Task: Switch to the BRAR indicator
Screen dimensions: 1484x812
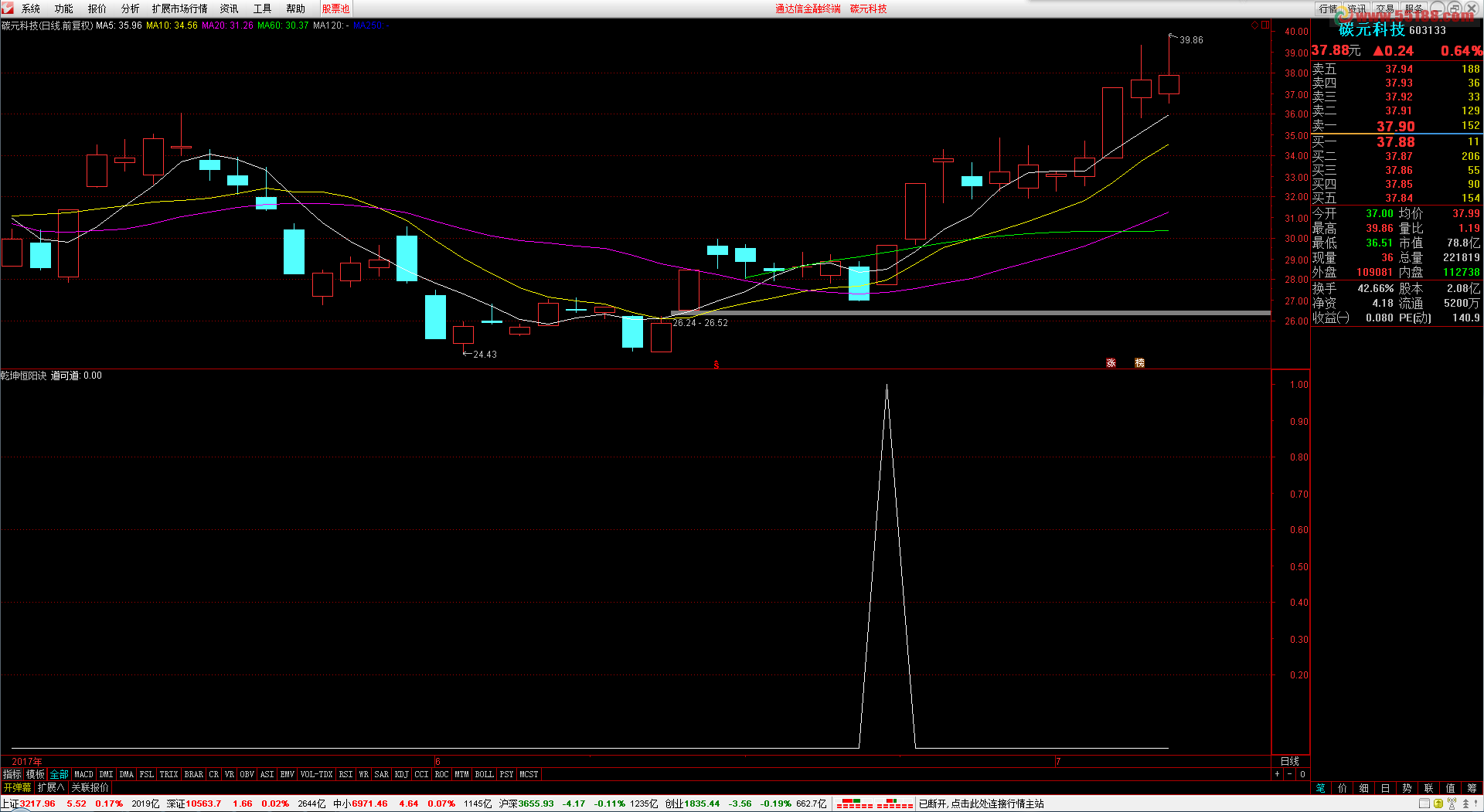Action: point(194,774)
